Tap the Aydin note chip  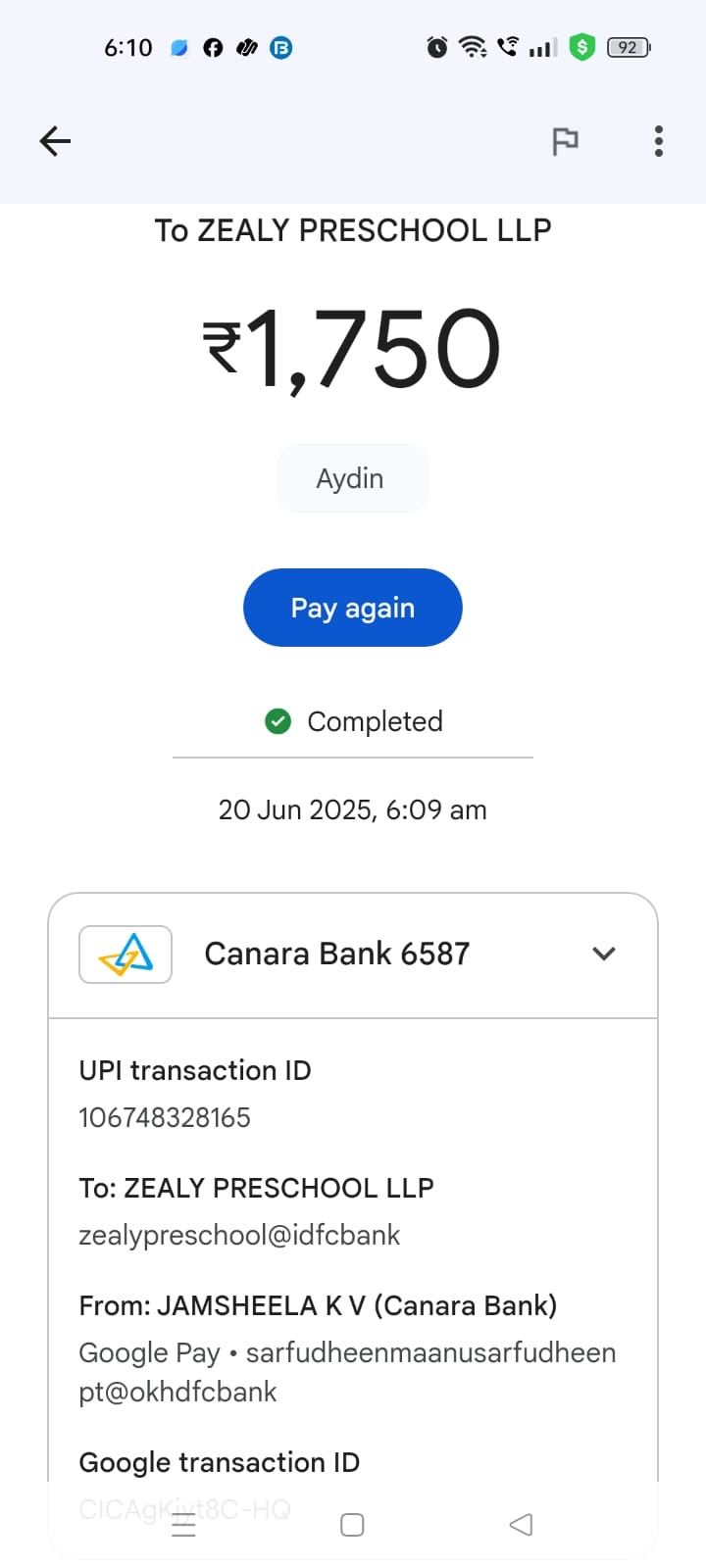point(351,478)
